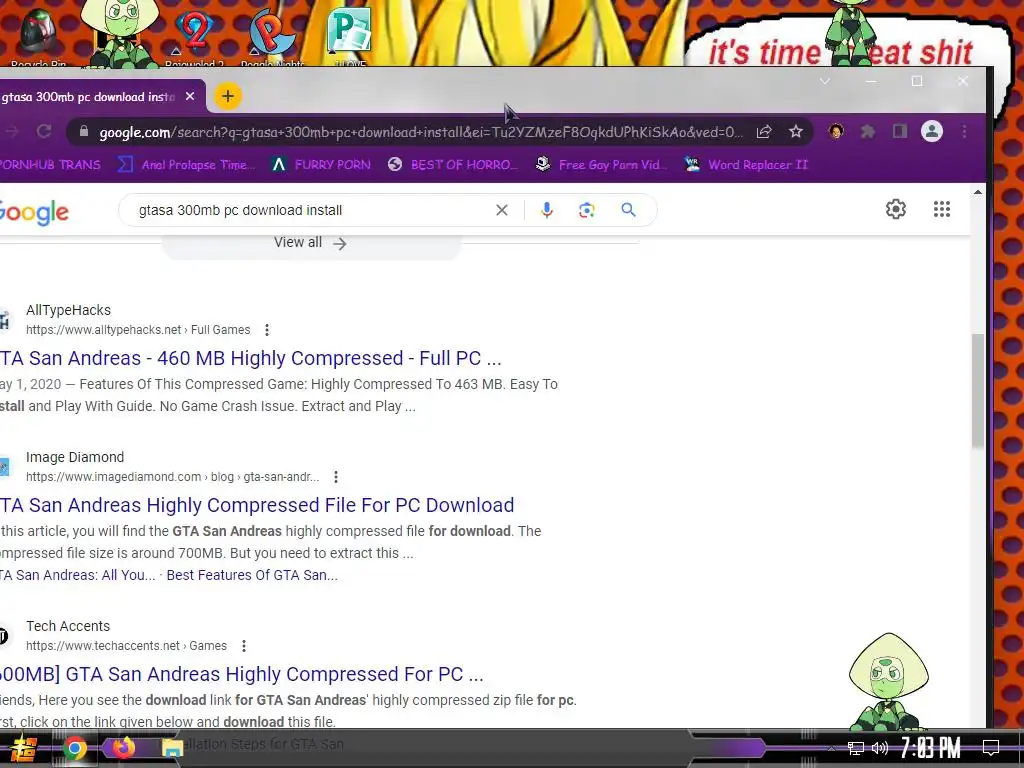Screen dimensions: 1024x768
Task: Open Image Diamond result options menu
Action: [336, 477]
